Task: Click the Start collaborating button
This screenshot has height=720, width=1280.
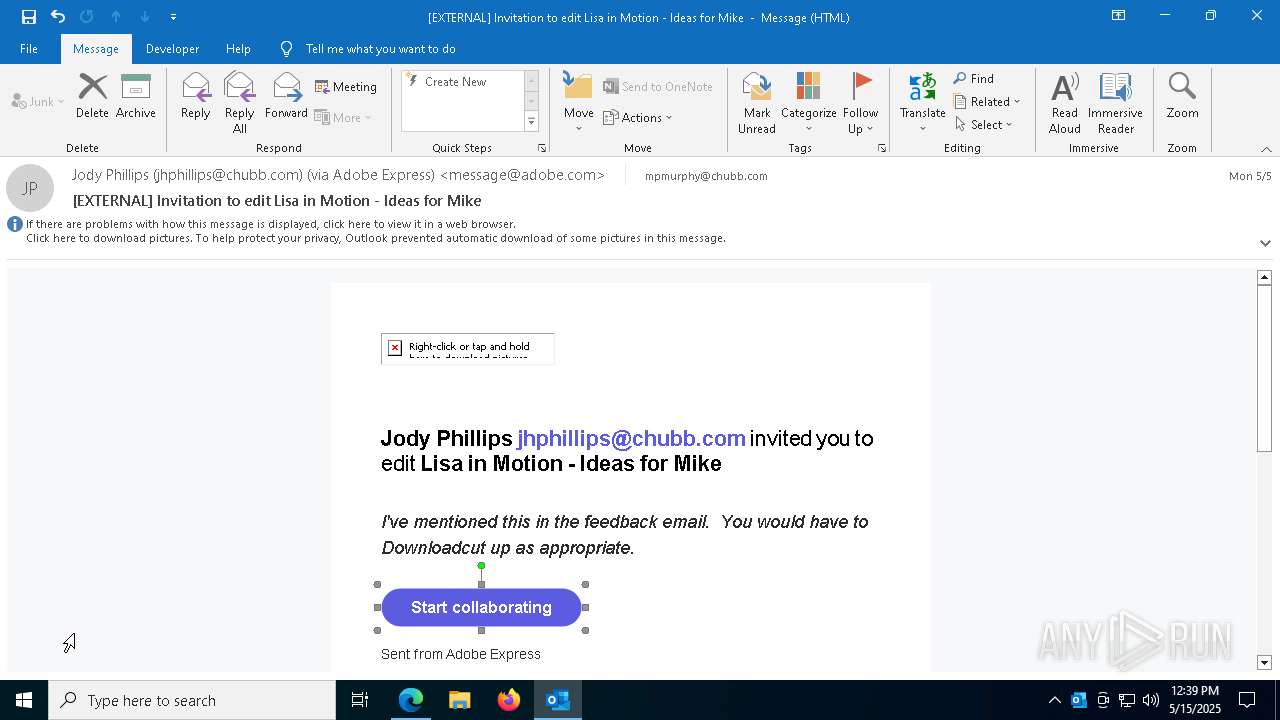Action: click(481, 607)
